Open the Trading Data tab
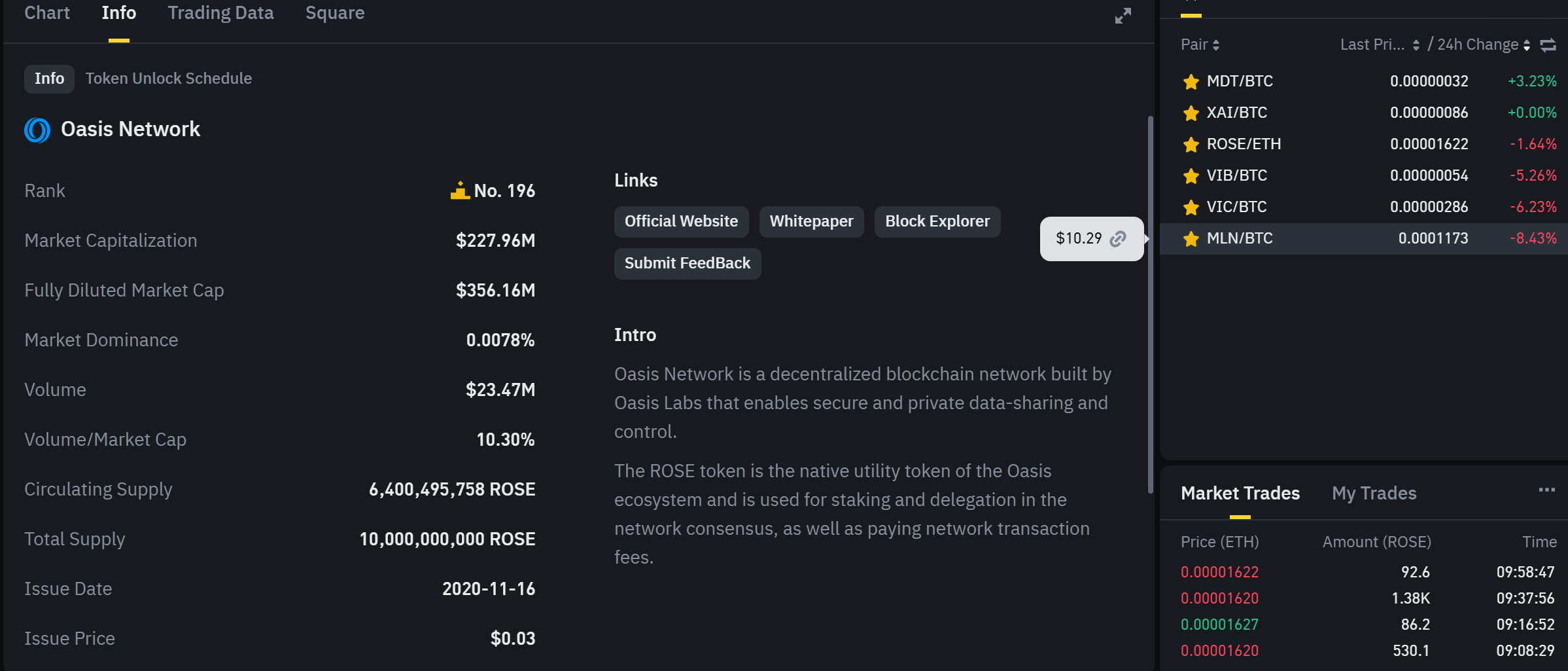The height and width of the screenshot is (671, 1568). pyautogui.click(x=220, y=13)
